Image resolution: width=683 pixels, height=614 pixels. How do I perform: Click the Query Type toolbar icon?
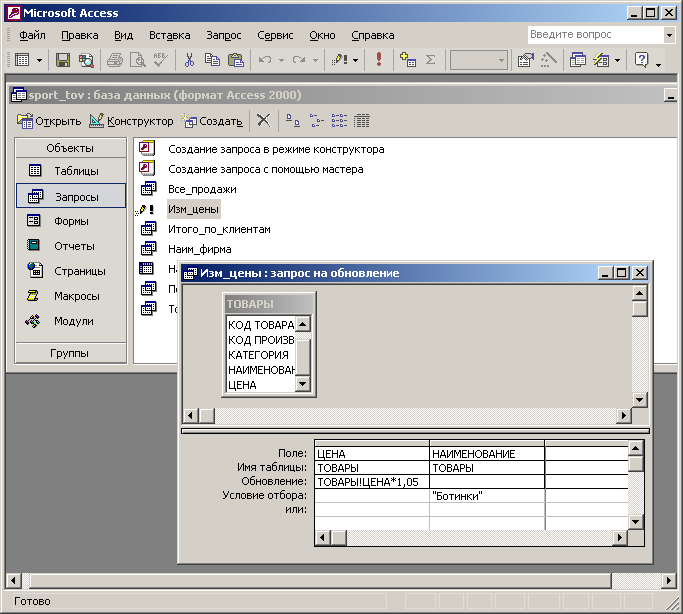[339, 60]
